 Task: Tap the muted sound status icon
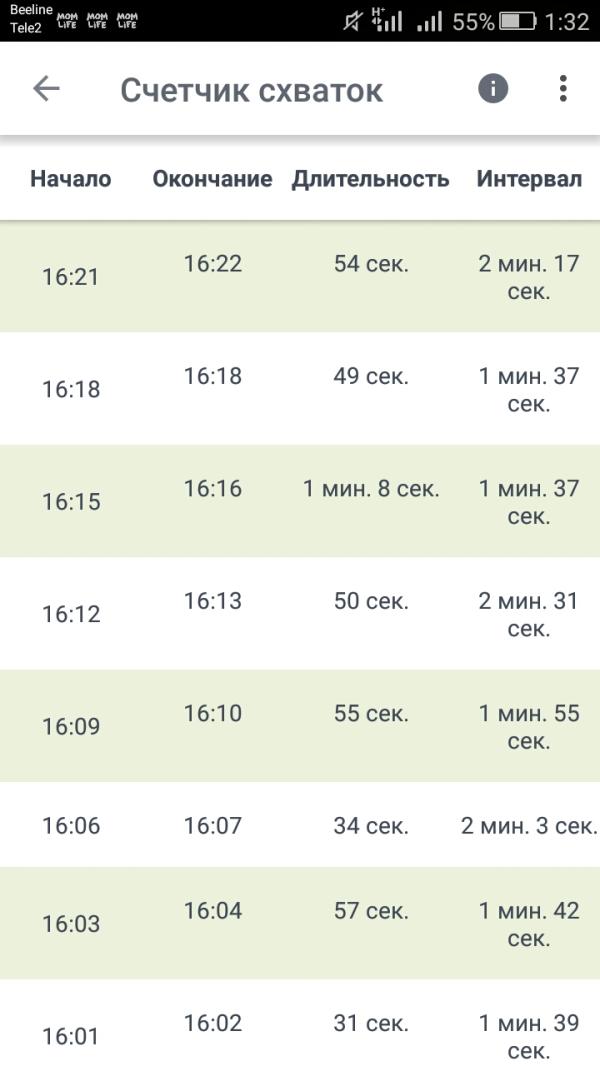pos(353,21)
